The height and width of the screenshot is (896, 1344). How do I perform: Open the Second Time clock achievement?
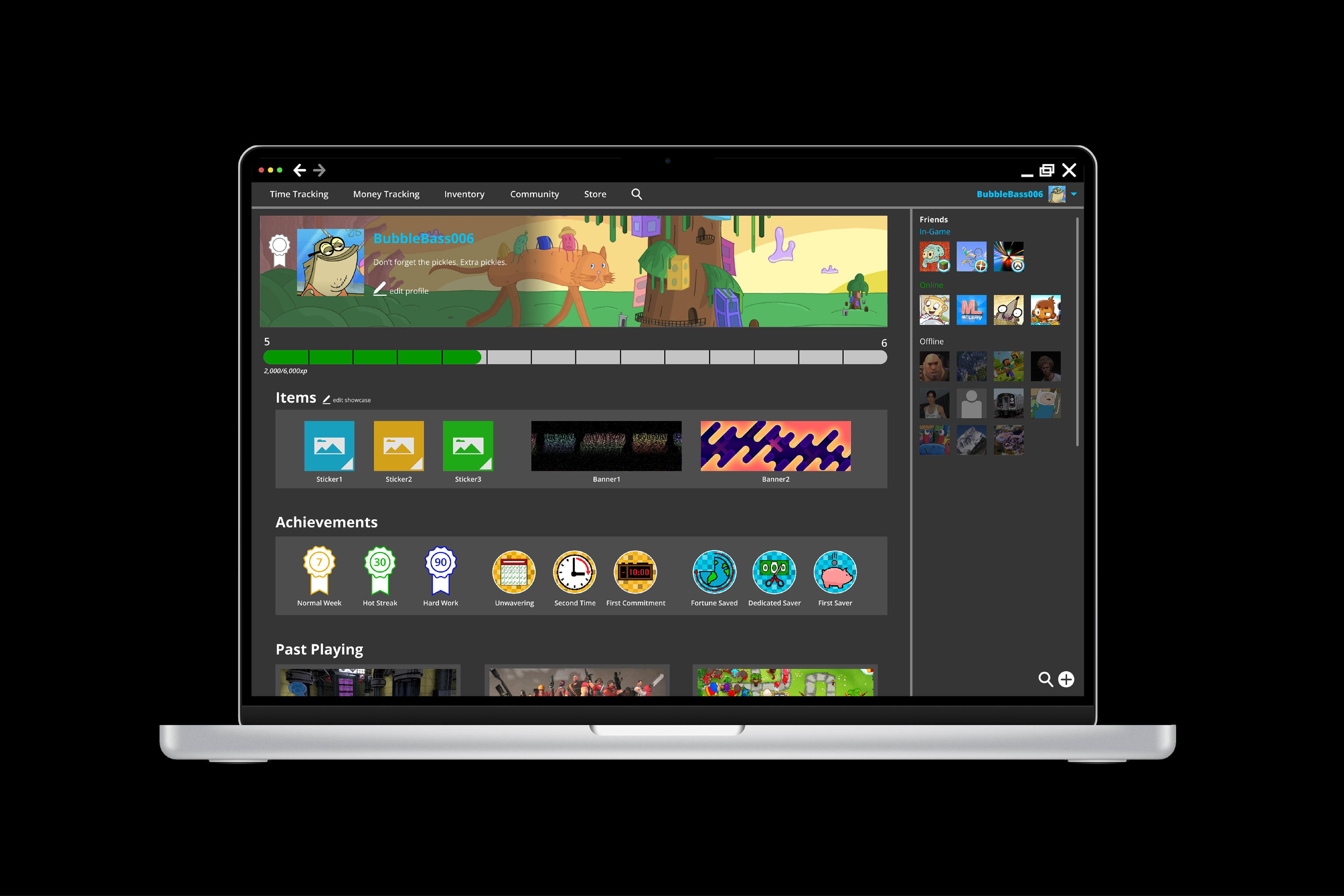pyautogui.click(x=575, y=572)
